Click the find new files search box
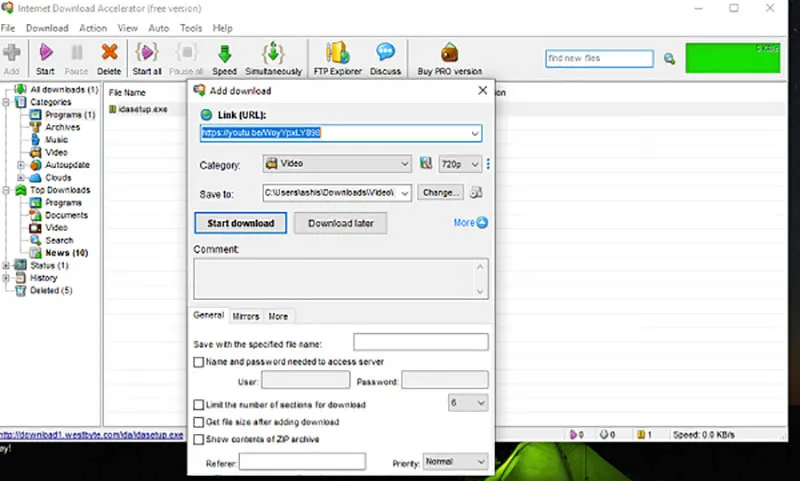Screen dimensions: 800x481 pyautogui.click(x=599, y=59)
